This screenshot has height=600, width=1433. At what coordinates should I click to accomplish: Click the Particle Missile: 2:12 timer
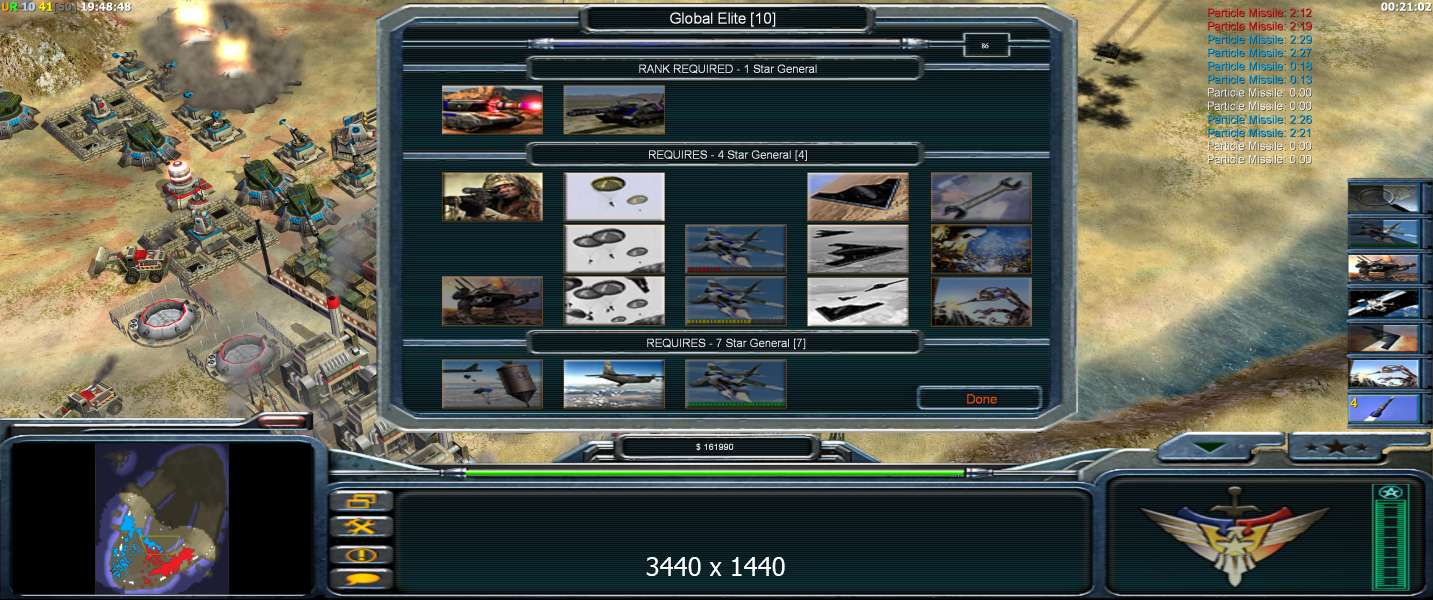(1259, 13)
